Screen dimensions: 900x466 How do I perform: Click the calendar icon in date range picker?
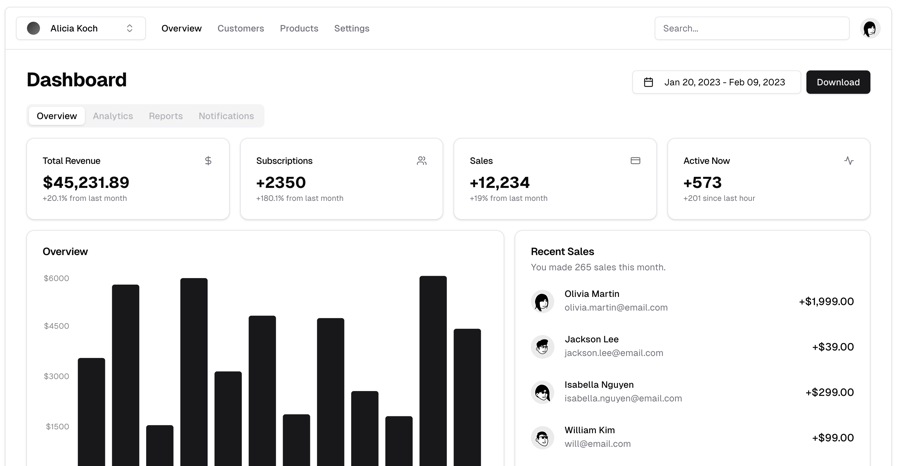click(648, 82)
